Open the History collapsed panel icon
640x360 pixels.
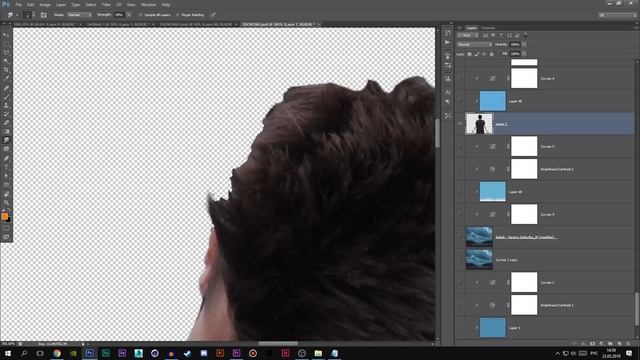(x=448, y=33)
